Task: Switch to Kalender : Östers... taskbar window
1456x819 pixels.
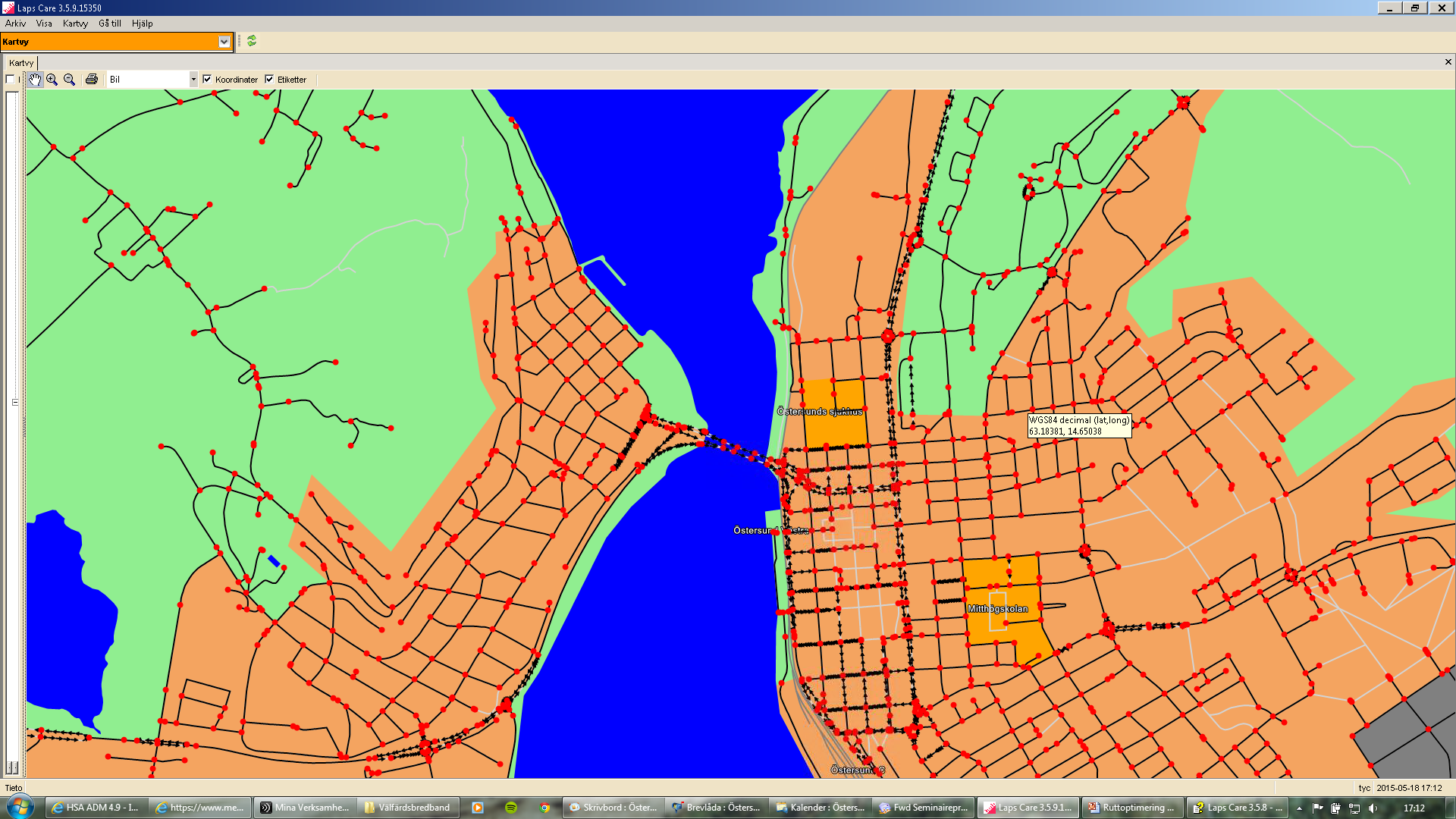Action: coord(820,808)
